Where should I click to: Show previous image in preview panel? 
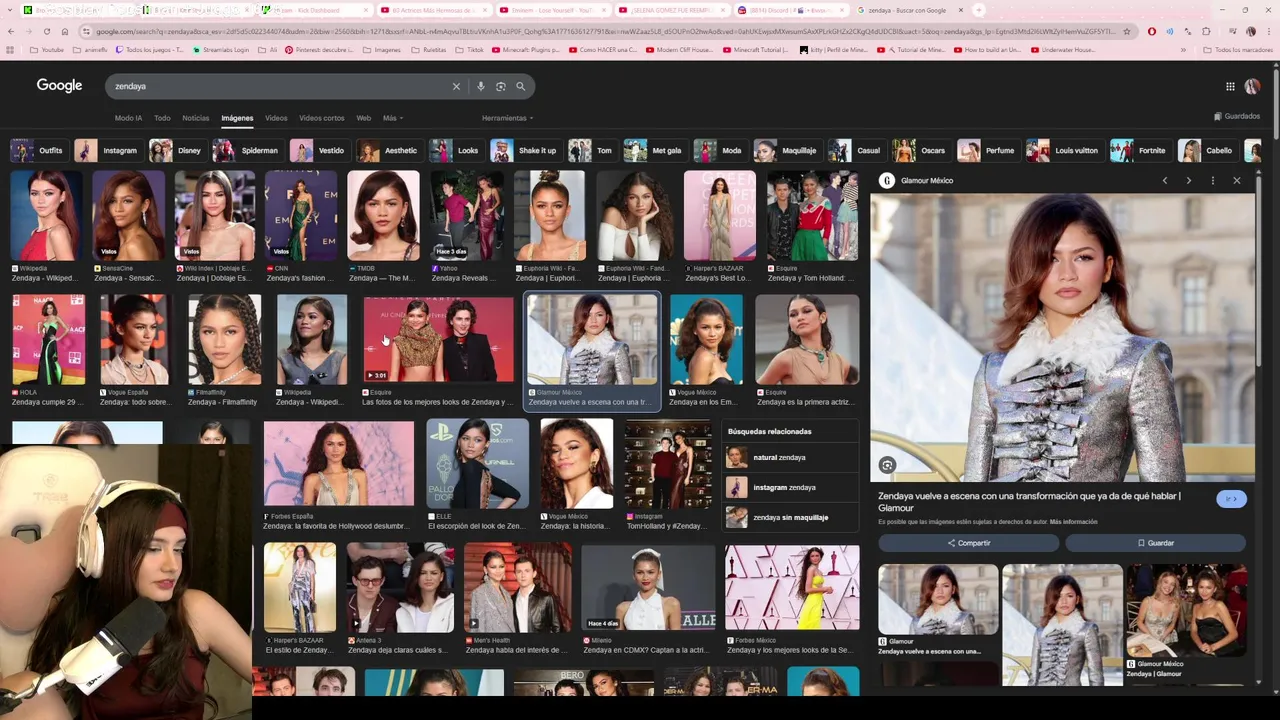pos(1165,181)
